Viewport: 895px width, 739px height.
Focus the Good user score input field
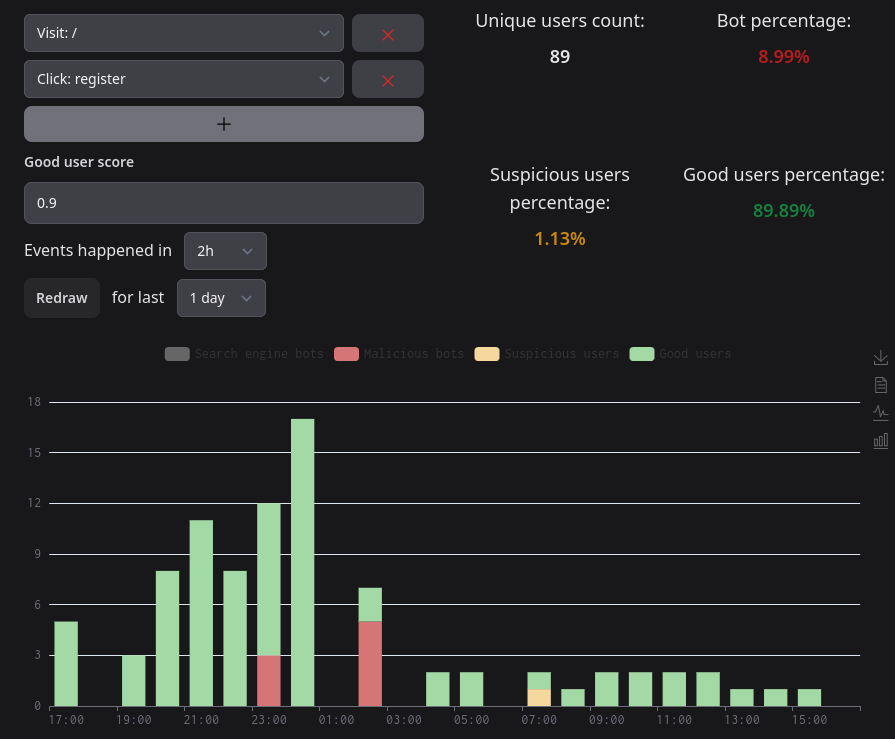click(224, 203)
